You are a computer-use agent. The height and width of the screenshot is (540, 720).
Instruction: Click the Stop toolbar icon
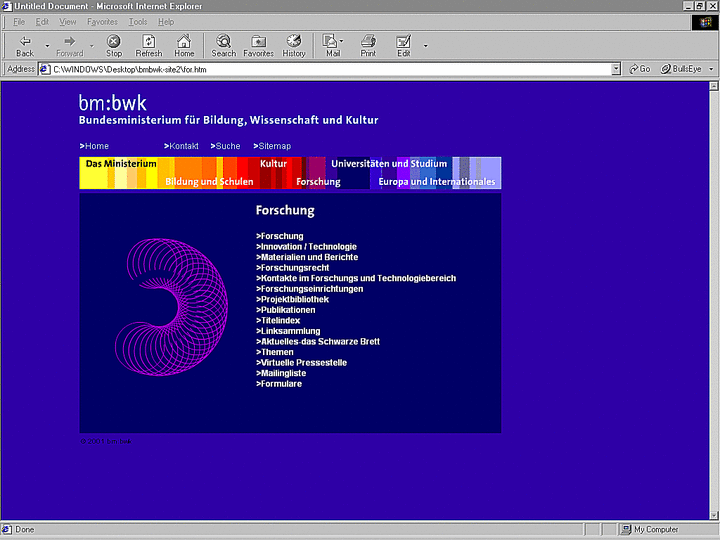[114, 46]
